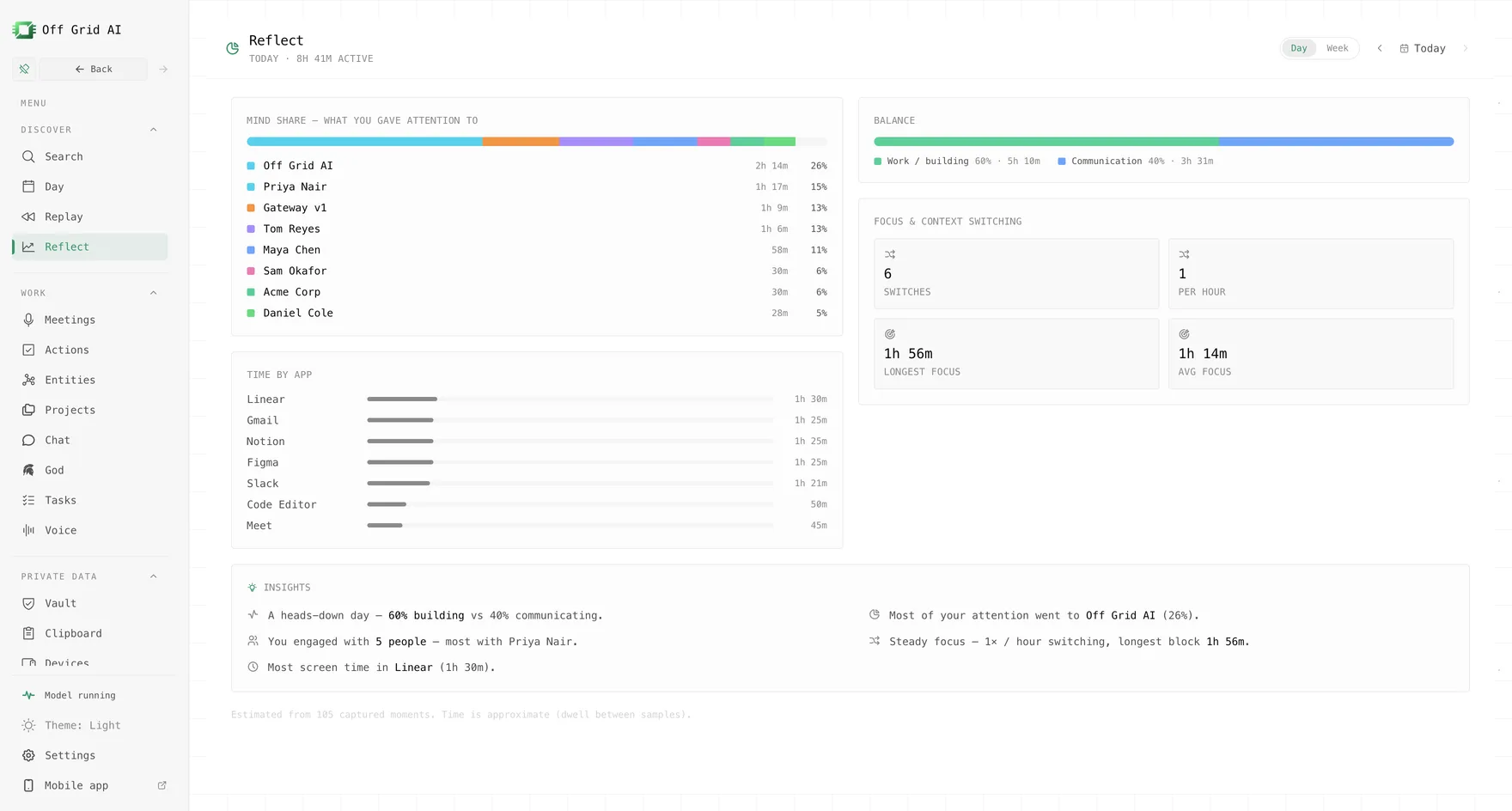Image resolution: width=1512 pixels, height=811 pixels.
Task: Collapse the Private Data section
Action: click(x=154, y=576)
